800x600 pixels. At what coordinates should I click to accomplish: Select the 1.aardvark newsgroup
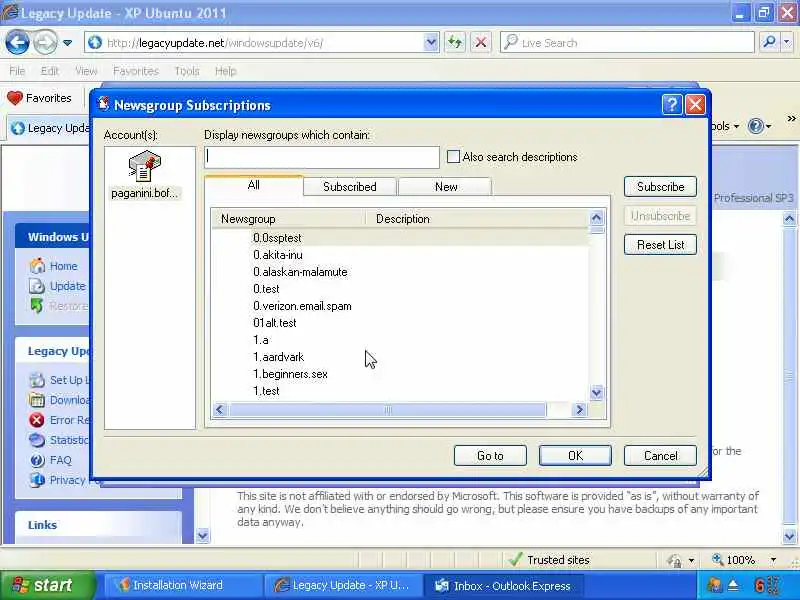(279, 357)
